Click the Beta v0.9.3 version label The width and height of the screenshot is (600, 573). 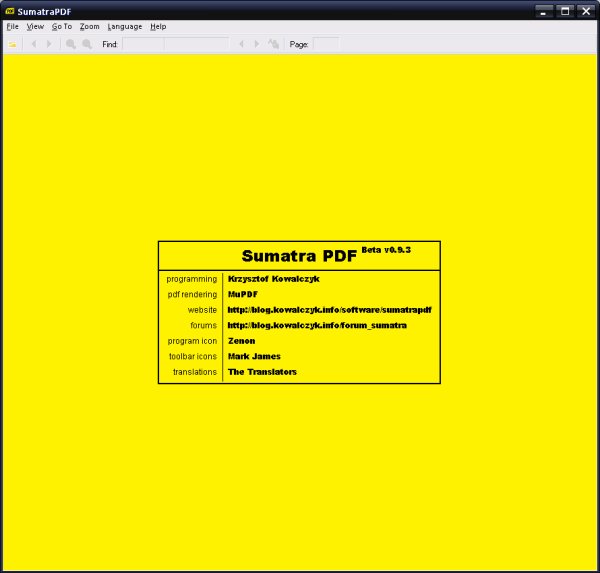386,250
